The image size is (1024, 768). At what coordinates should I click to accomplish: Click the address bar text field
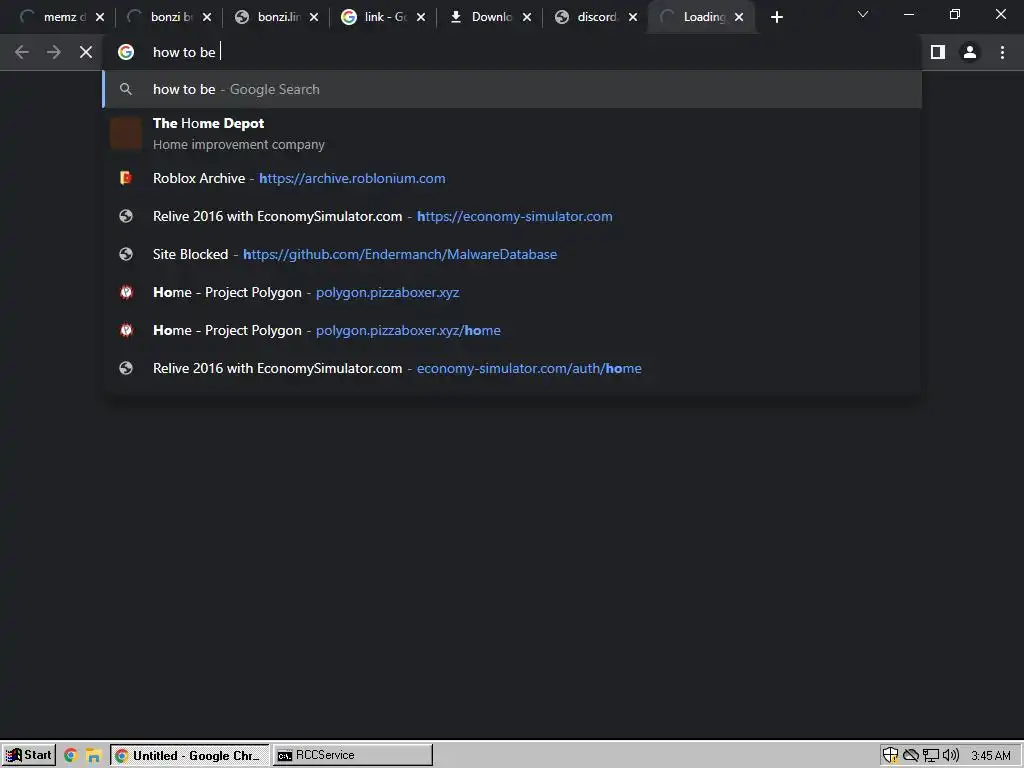[x=512, y=52]
